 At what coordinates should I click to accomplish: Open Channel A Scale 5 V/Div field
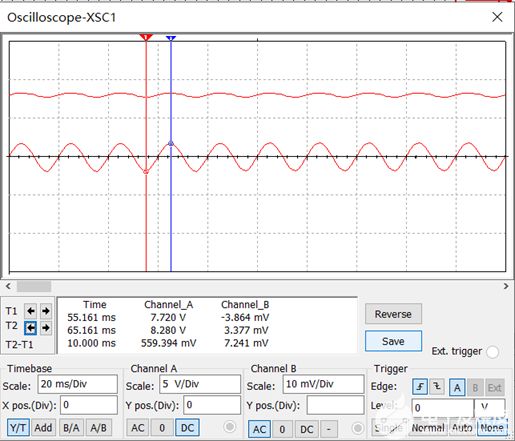pyautogui.click(x=200, y=384)
